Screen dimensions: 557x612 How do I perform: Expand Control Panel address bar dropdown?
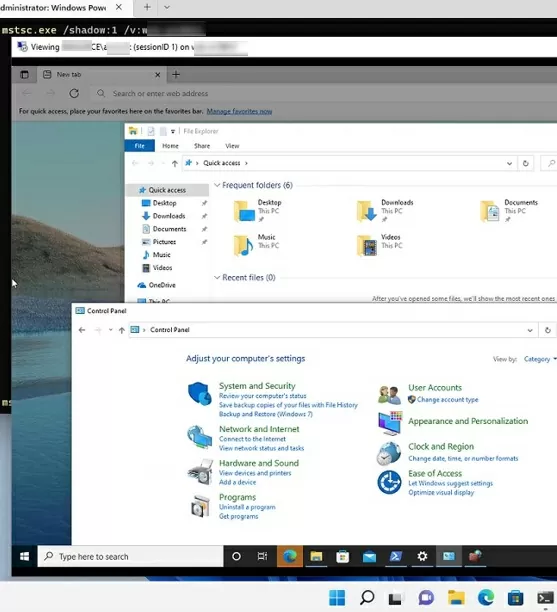tap(530, 330)
